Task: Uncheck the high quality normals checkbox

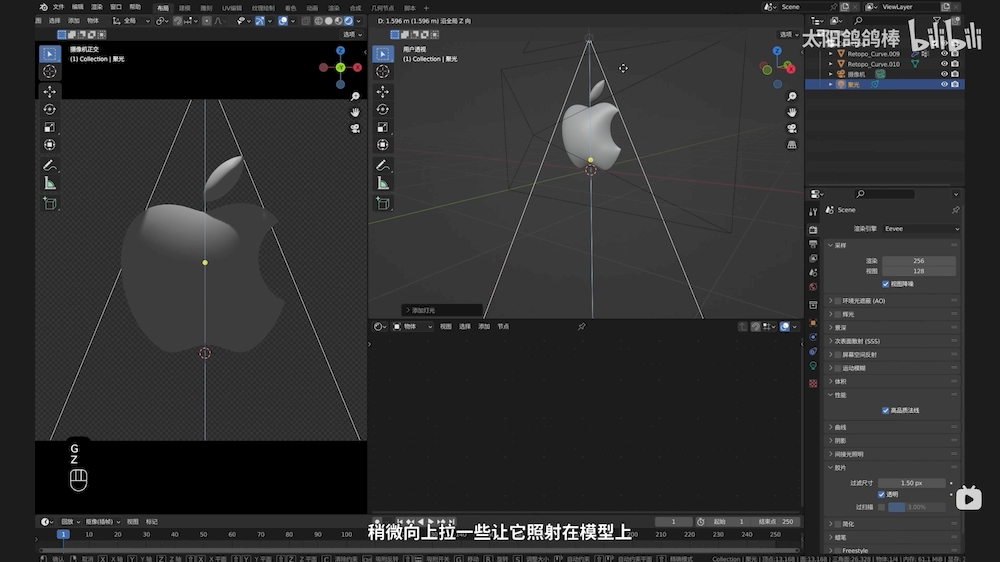Action: pos(885,410)
